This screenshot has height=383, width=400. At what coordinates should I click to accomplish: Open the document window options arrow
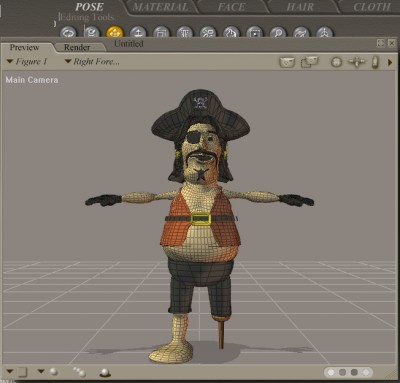point(390,62)
